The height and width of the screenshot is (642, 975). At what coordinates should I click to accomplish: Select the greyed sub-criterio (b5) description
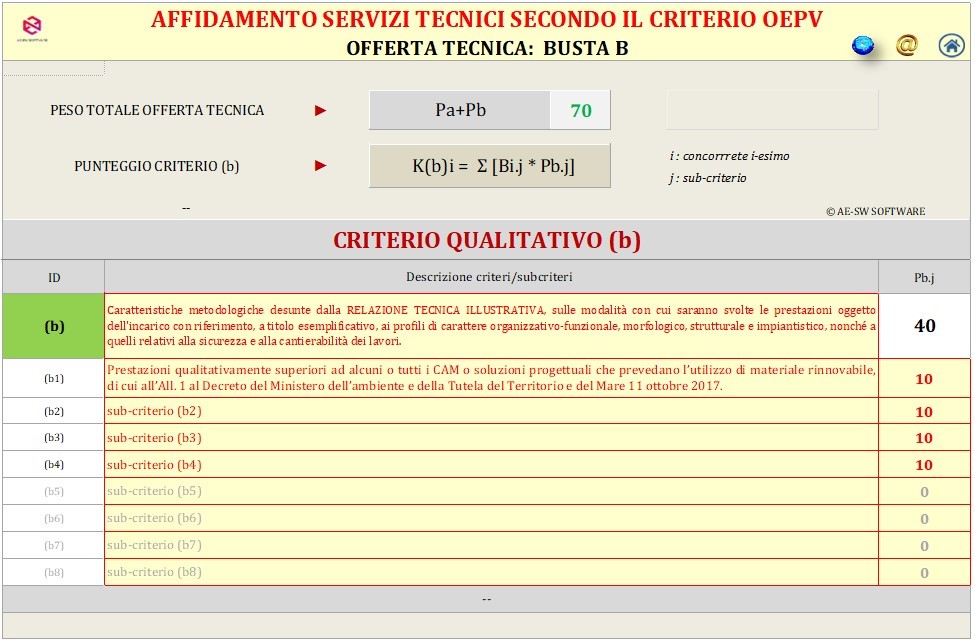[491, 491]
